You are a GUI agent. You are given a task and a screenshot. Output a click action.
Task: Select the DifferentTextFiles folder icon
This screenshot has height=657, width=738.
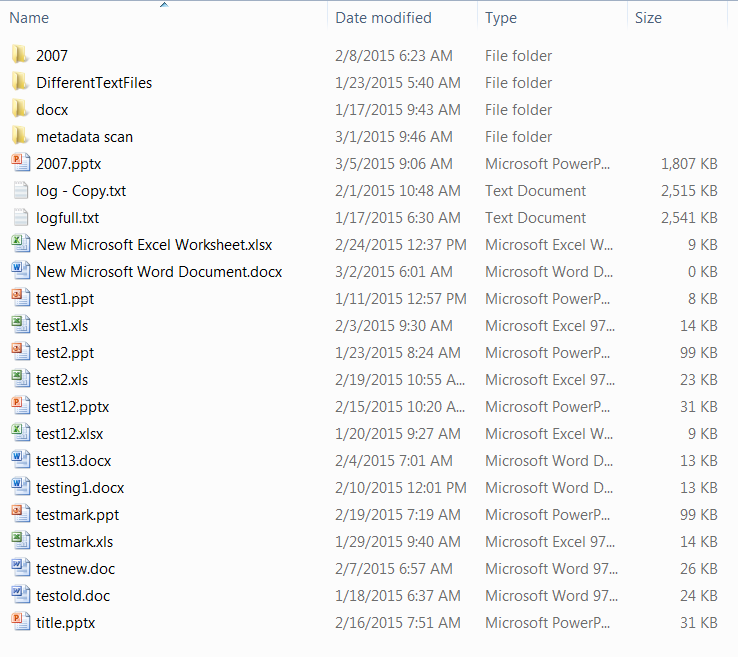[x=19, y=83]
